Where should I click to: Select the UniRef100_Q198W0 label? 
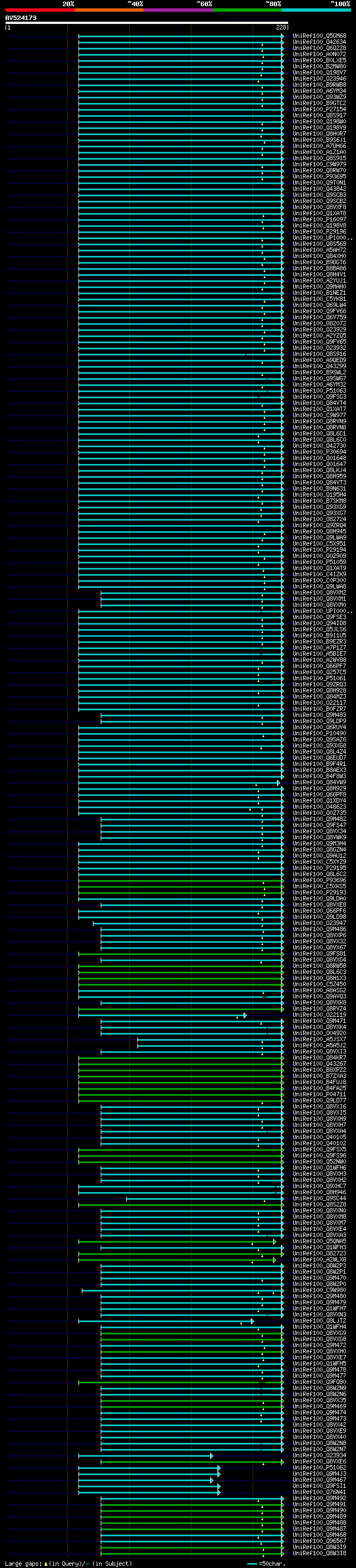[x=319, y=122]
